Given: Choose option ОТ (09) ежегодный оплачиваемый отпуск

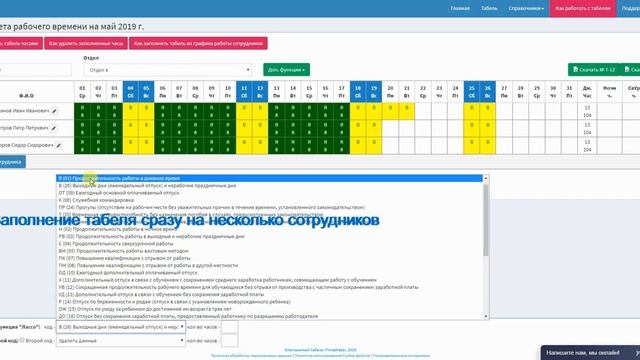Looking at the screenshot, I should [269, 193].
